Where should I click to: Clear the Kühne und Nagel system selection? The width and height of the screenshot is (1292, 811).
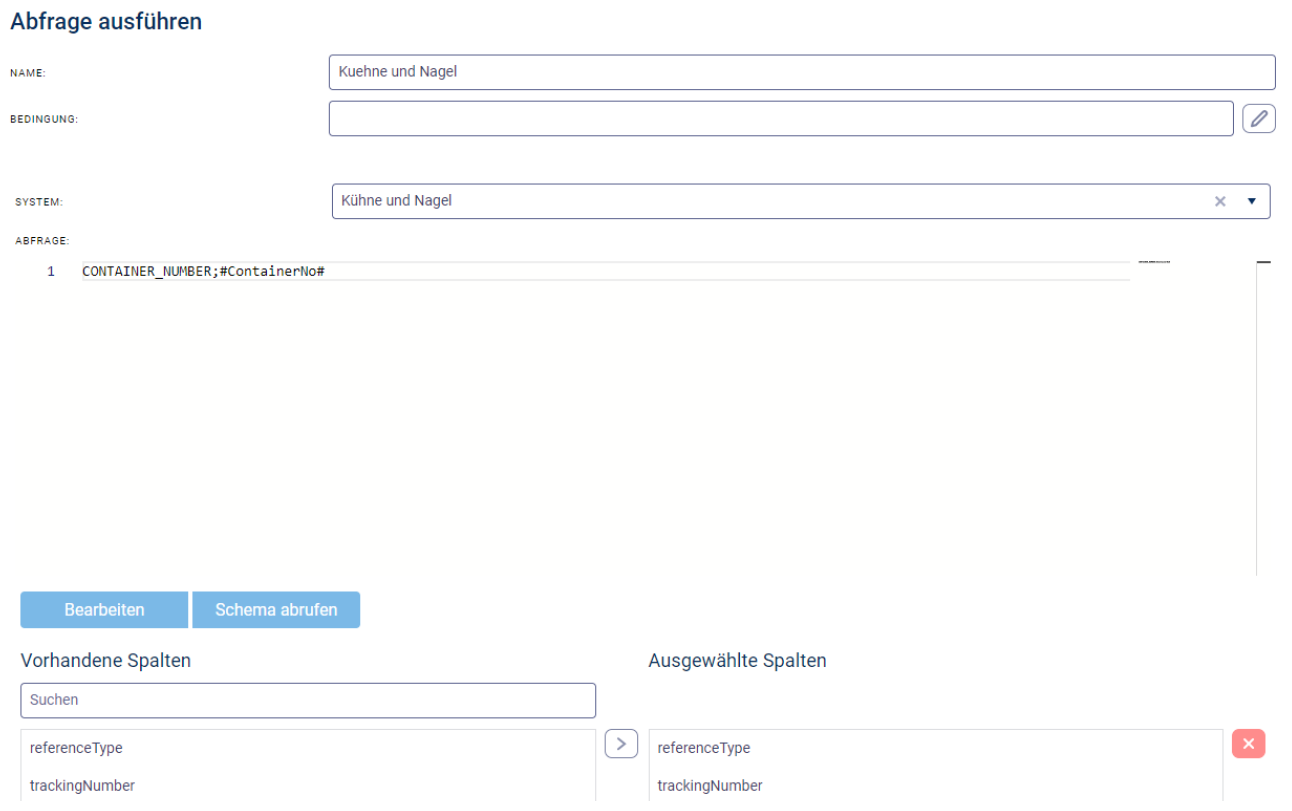pos(1219,201)
